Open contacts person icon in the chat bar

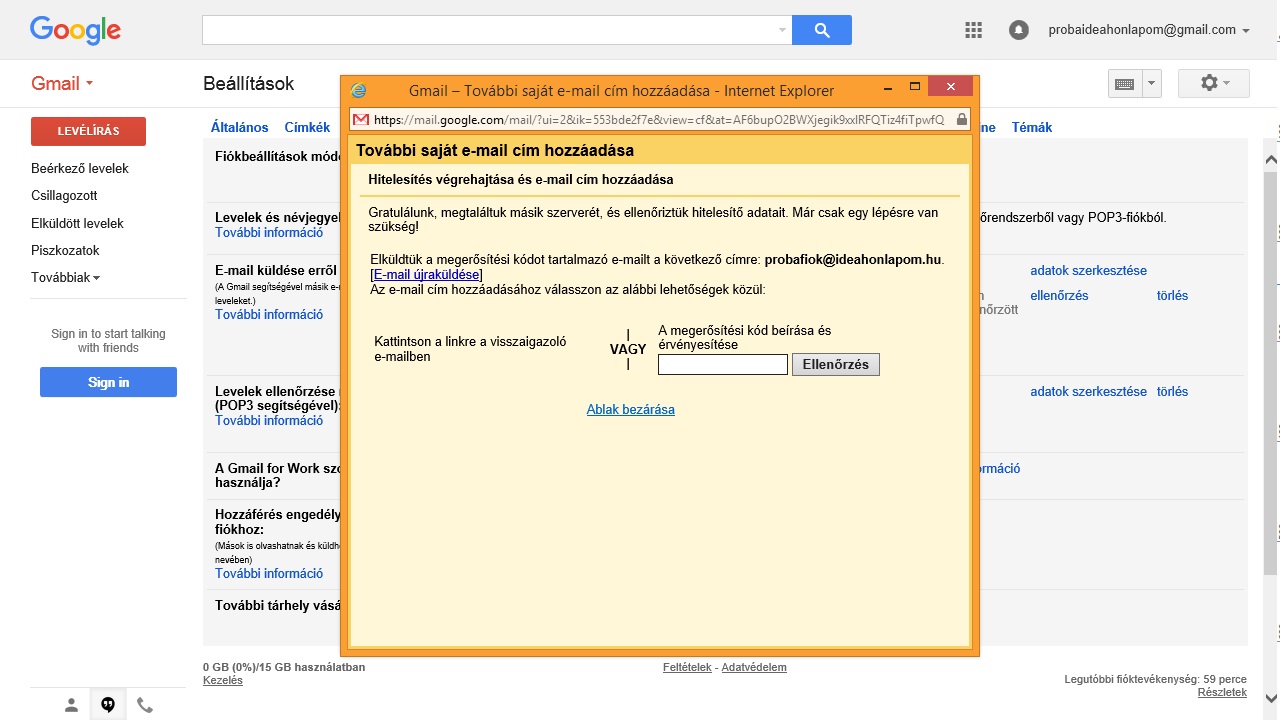tap(71, 705)
